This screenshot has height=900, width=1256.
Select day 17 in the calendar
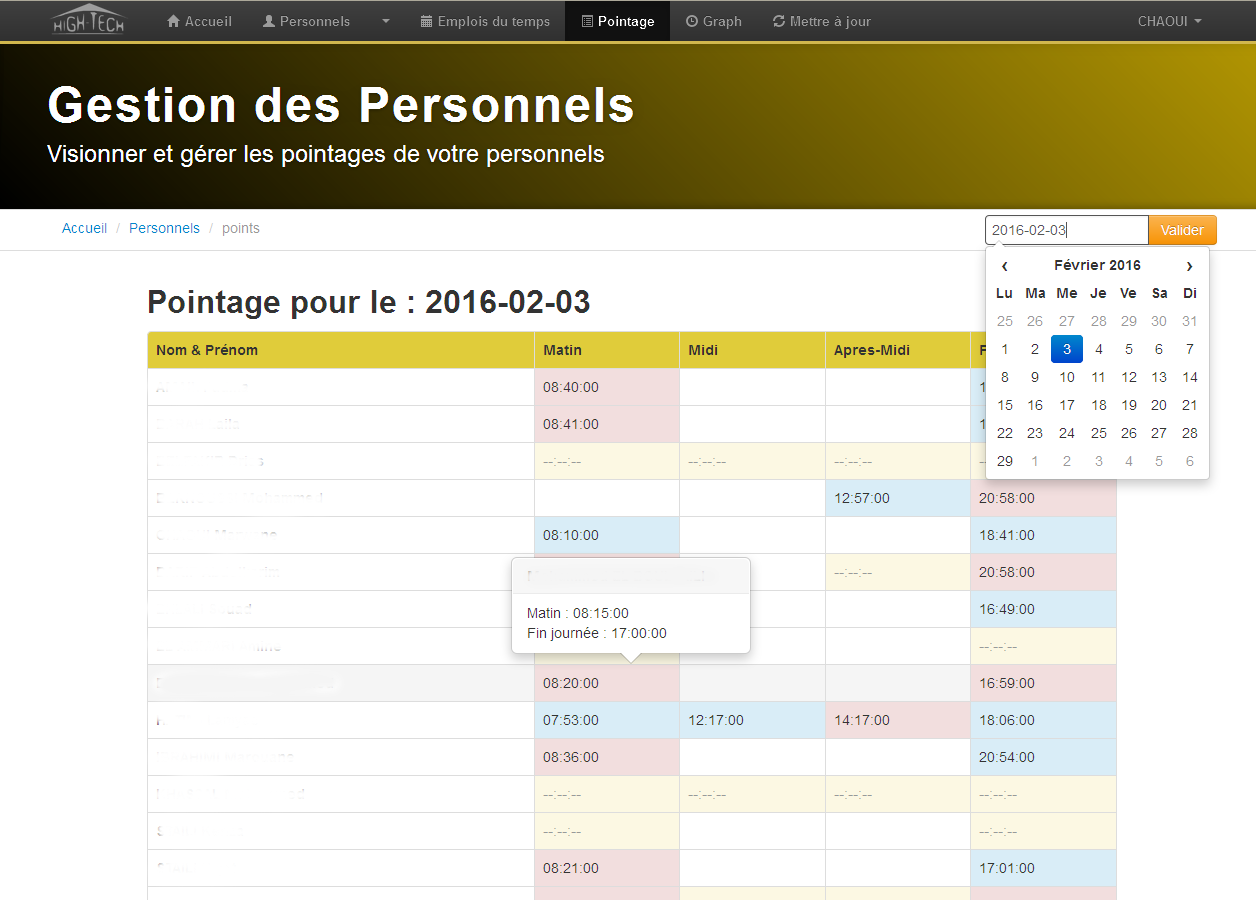[1067, 405]
